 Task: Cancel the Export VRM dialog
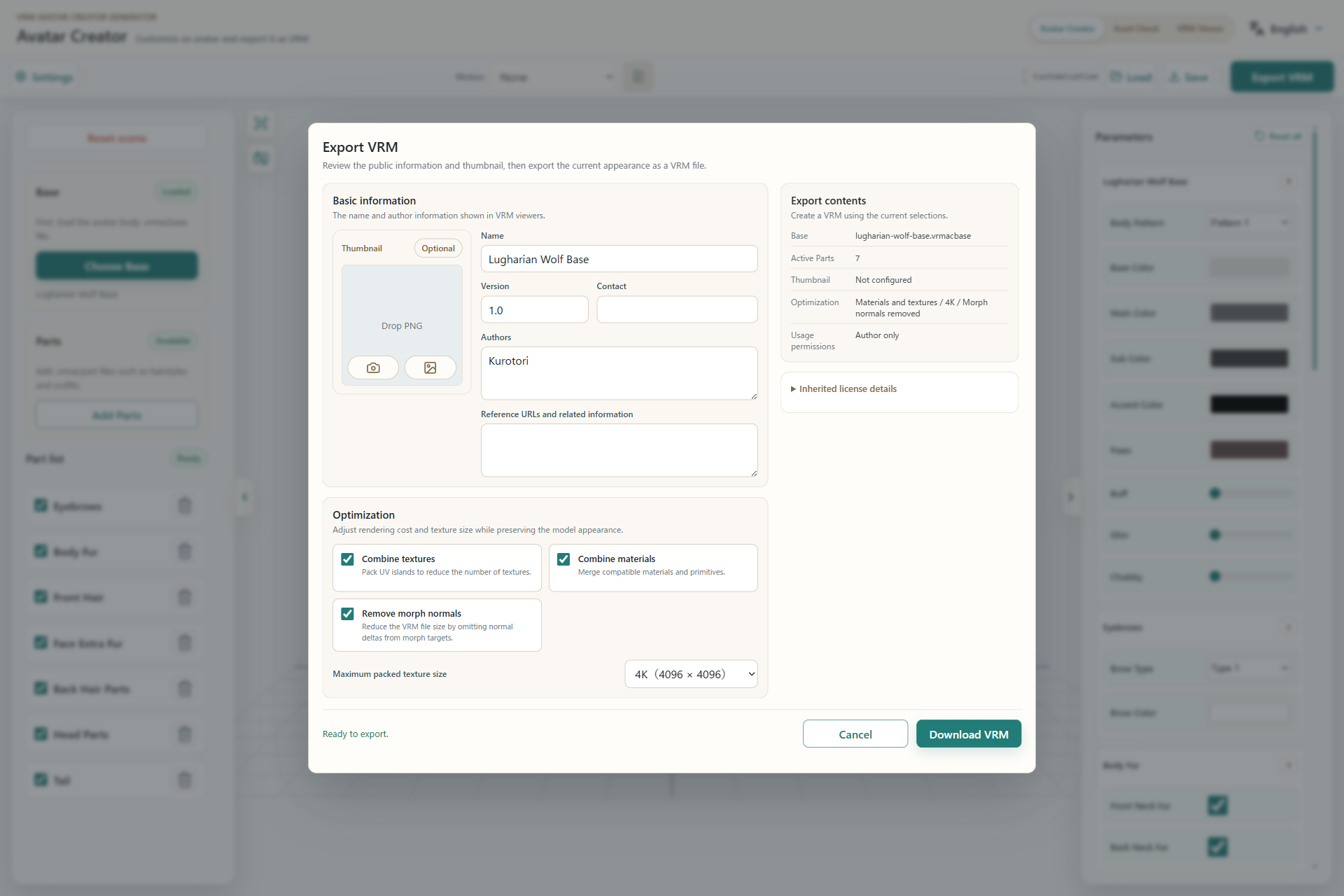click(x=855, y=734)
